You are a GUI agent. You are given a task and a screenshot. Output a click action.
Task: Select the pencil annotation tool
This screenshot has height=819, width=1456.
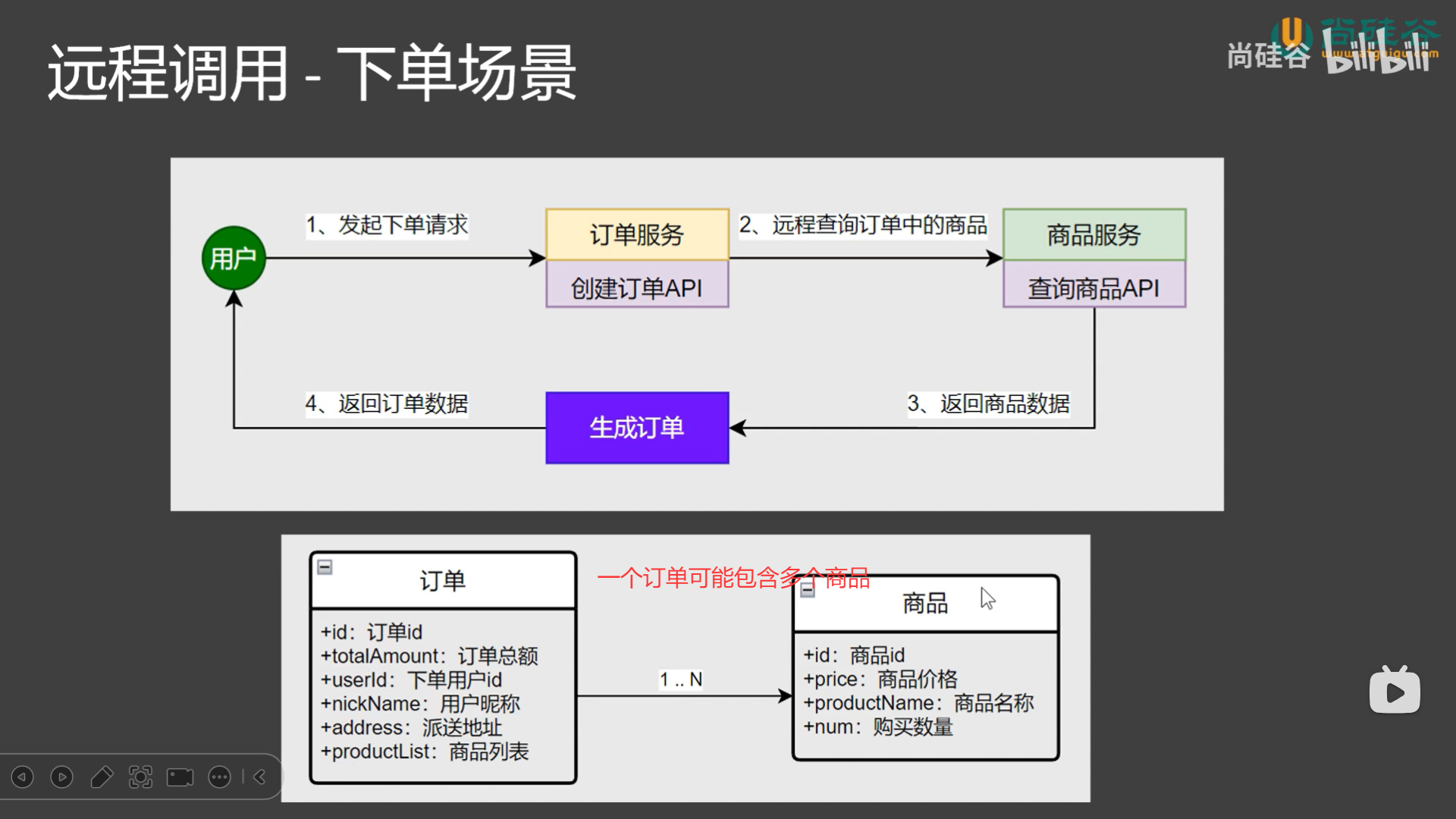pyautogui.click(x=102, y=777)
